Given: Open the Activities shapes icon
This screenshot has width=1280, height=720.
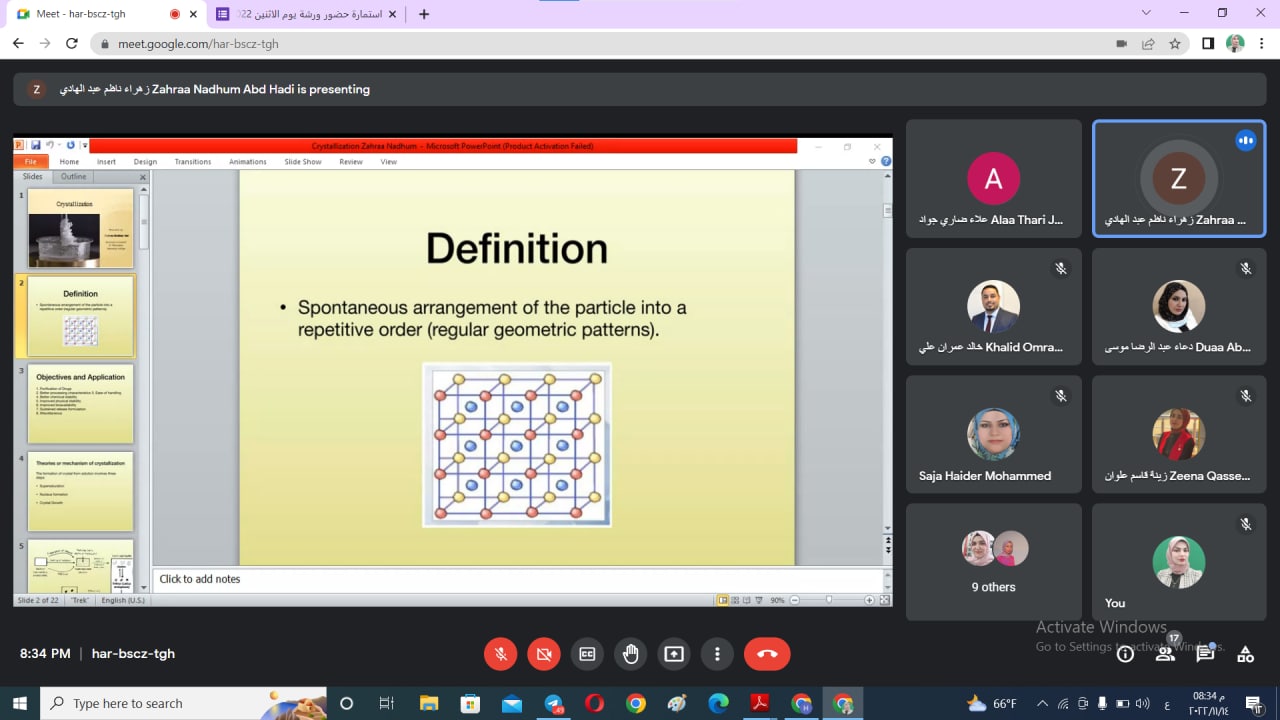Looking at the screenshot, I should pyautogui.click(x=1245, y=654).
